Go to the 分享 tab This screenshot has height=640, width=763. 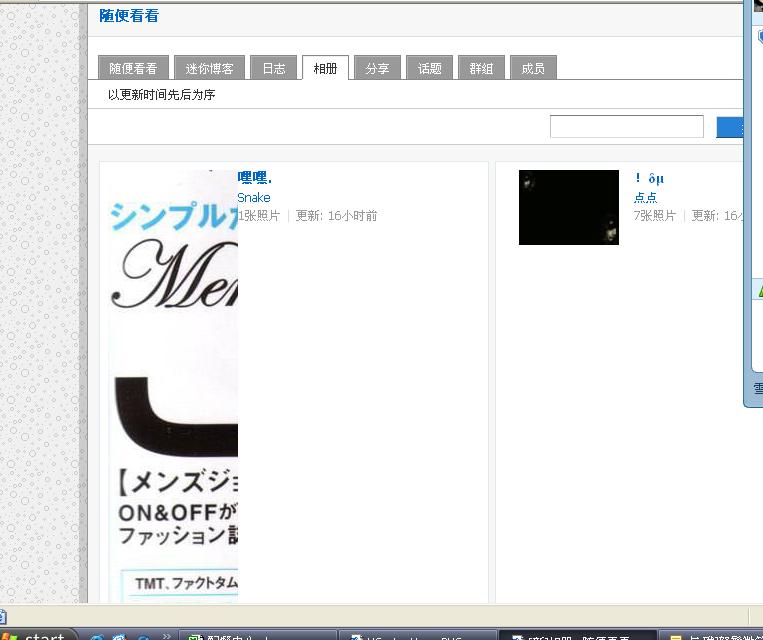click(377, 68)
